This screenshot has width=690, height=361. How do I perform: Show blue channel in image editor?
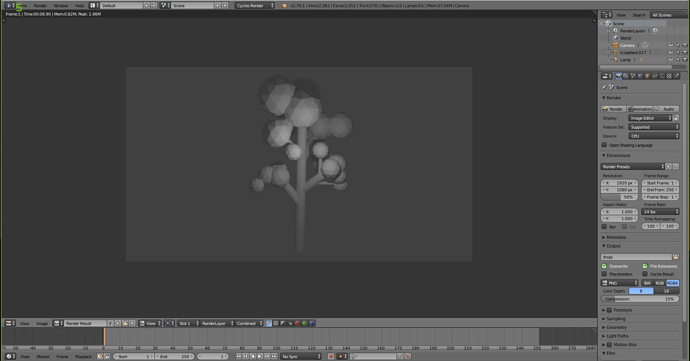point(312,323)
